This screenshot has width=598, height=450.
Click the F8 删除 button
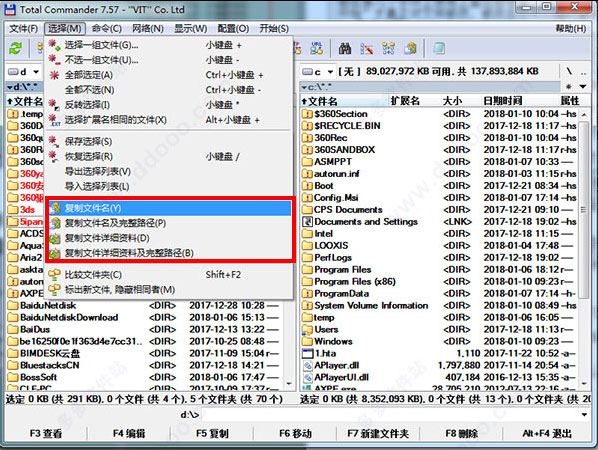tap(461, 434)
